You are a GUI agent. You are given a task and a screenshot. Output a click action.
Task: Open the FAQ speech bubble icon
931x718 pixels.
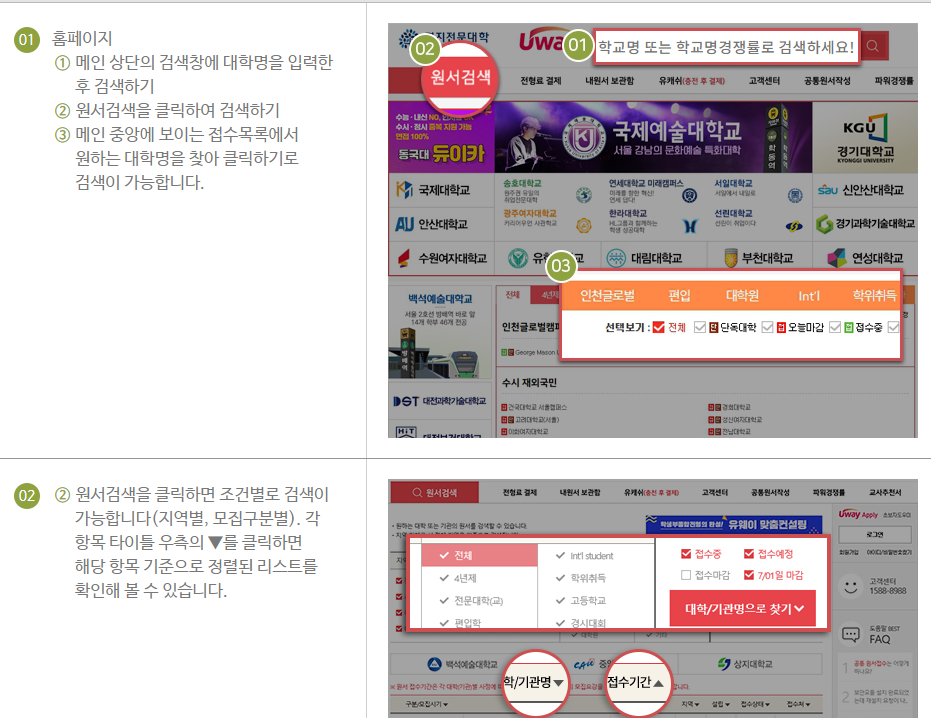(x=851, y=634)
